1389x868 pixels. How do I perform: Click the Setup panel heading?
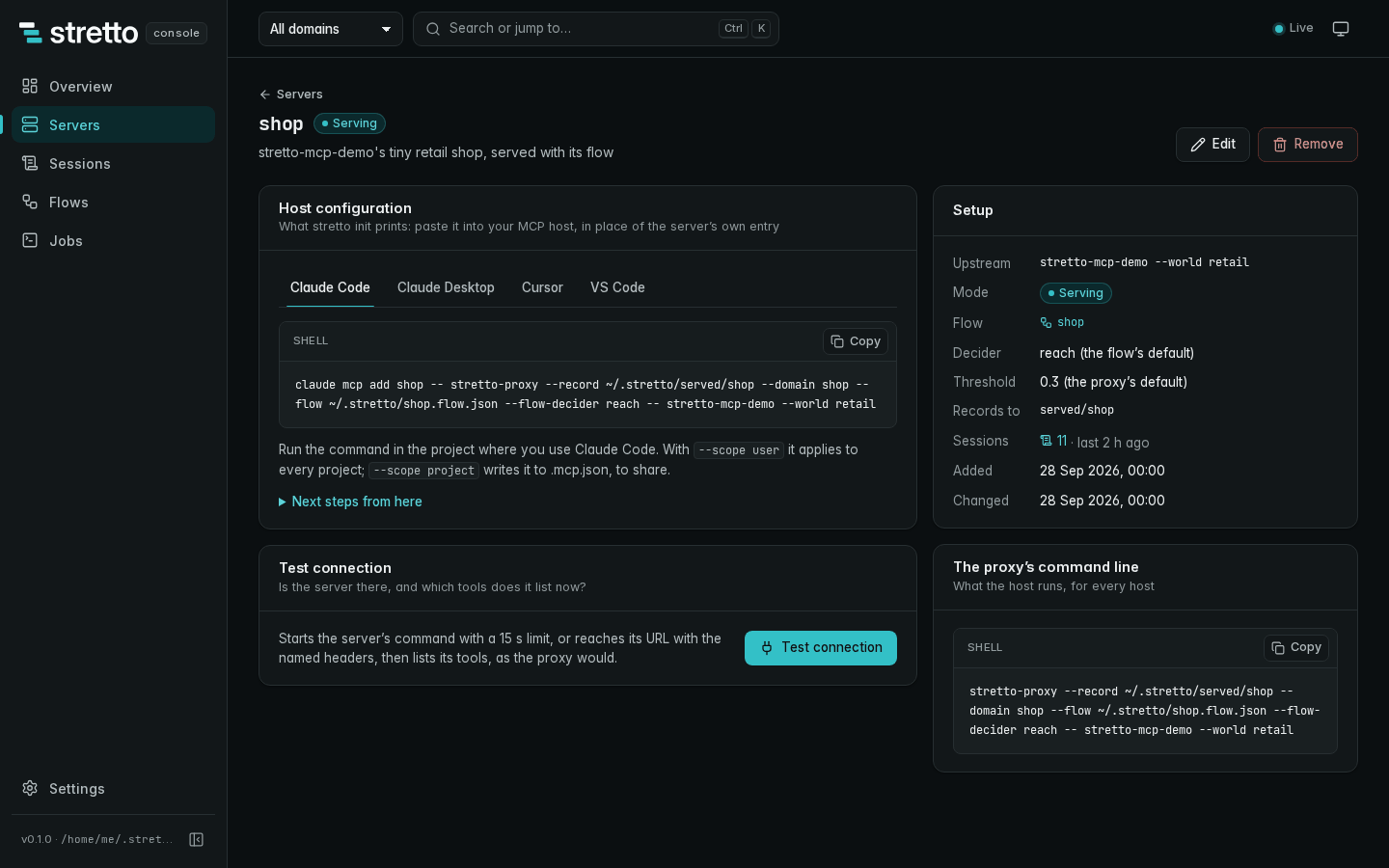[972, 210]
